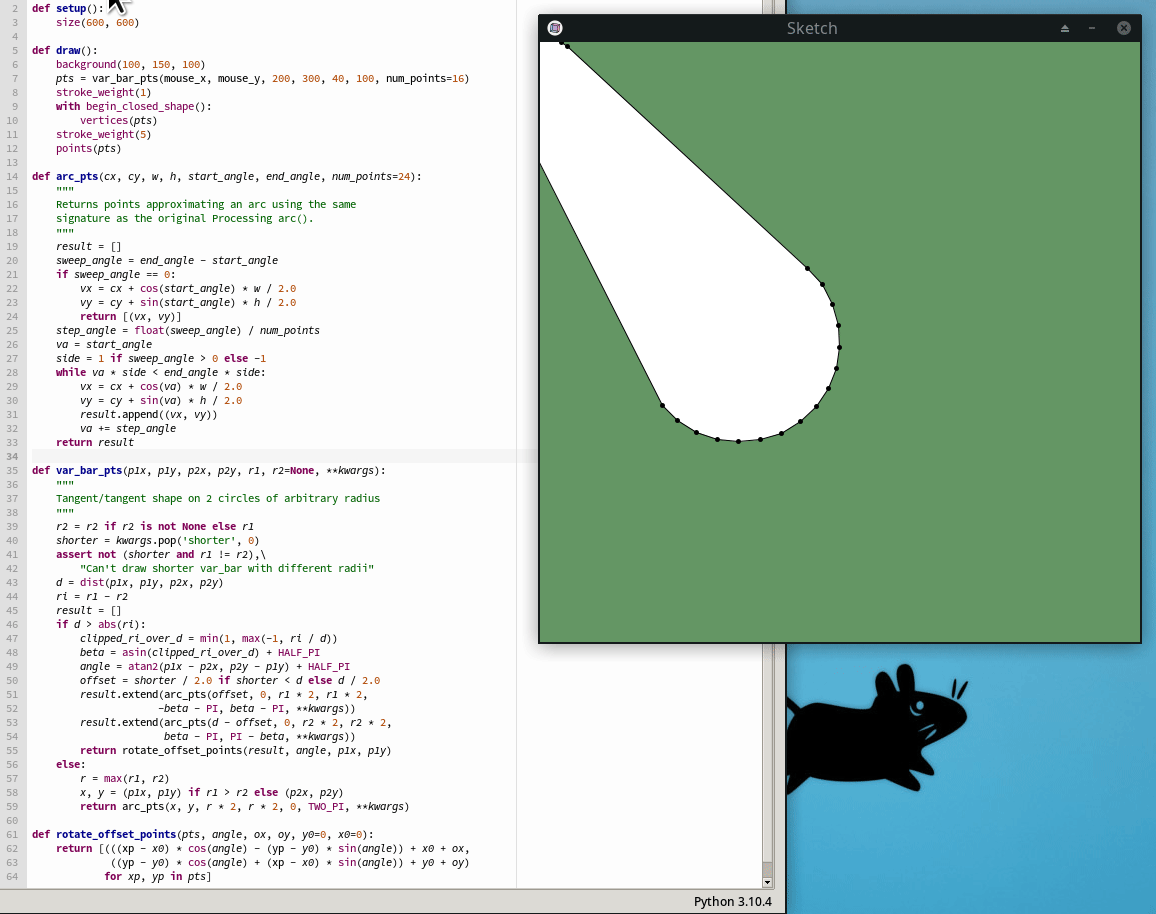
Task: Click the Python 3.10.4 interpreter label
Action: [x=735, y=902]
